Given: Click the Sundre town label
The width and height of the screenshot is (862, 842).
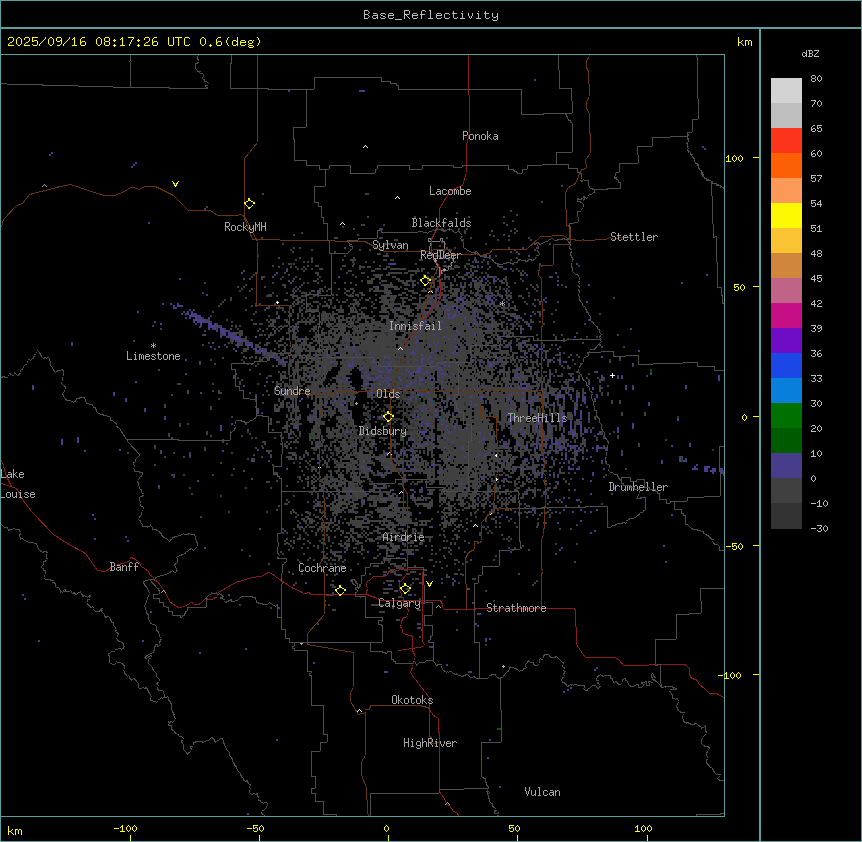Looking at the screenshot, I should [x=292, y=391].
